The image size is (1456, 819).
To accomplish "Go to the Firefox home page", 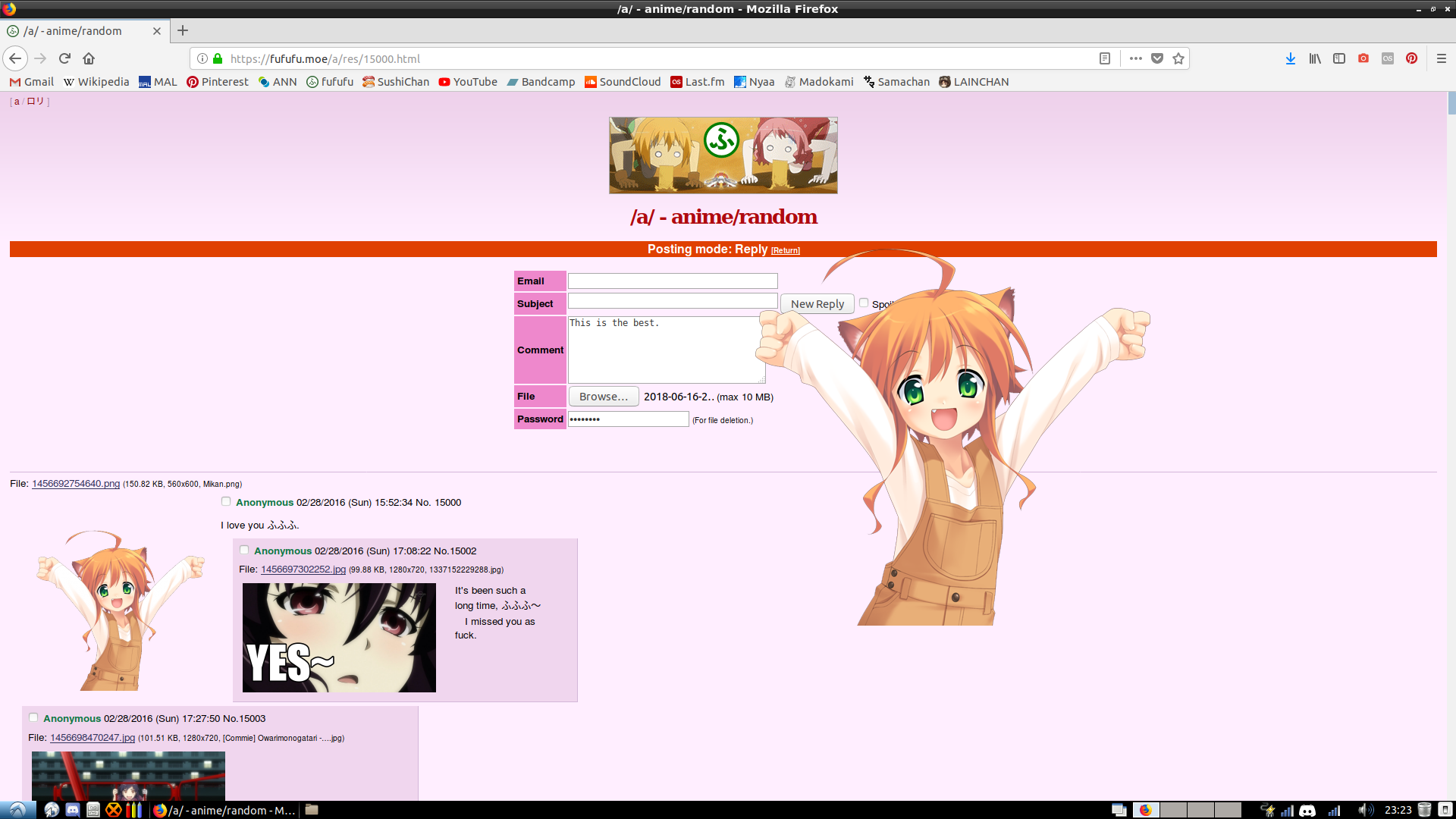I will 89,58.
